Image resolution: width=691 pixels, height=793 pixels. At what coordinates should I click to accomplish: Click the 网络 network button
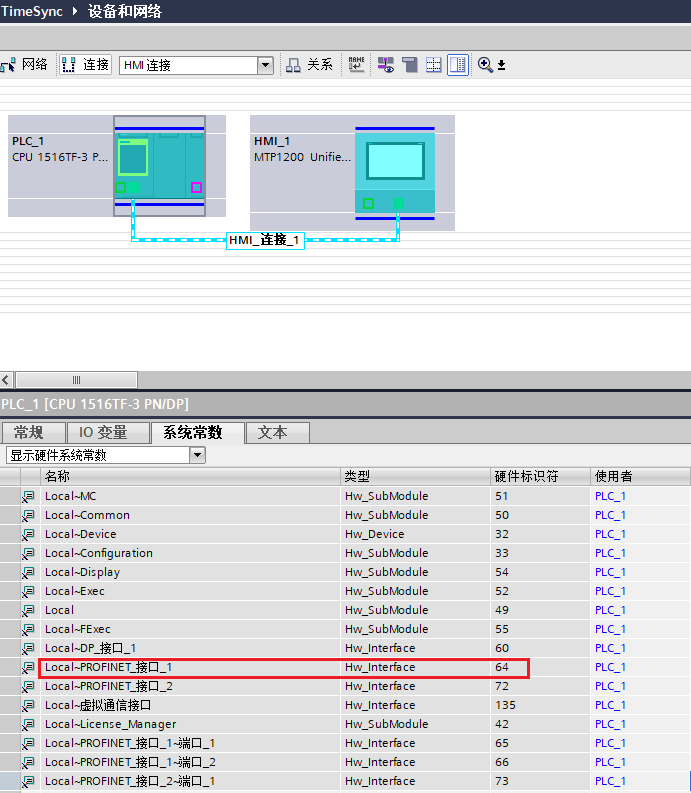(x=24, y=65)
